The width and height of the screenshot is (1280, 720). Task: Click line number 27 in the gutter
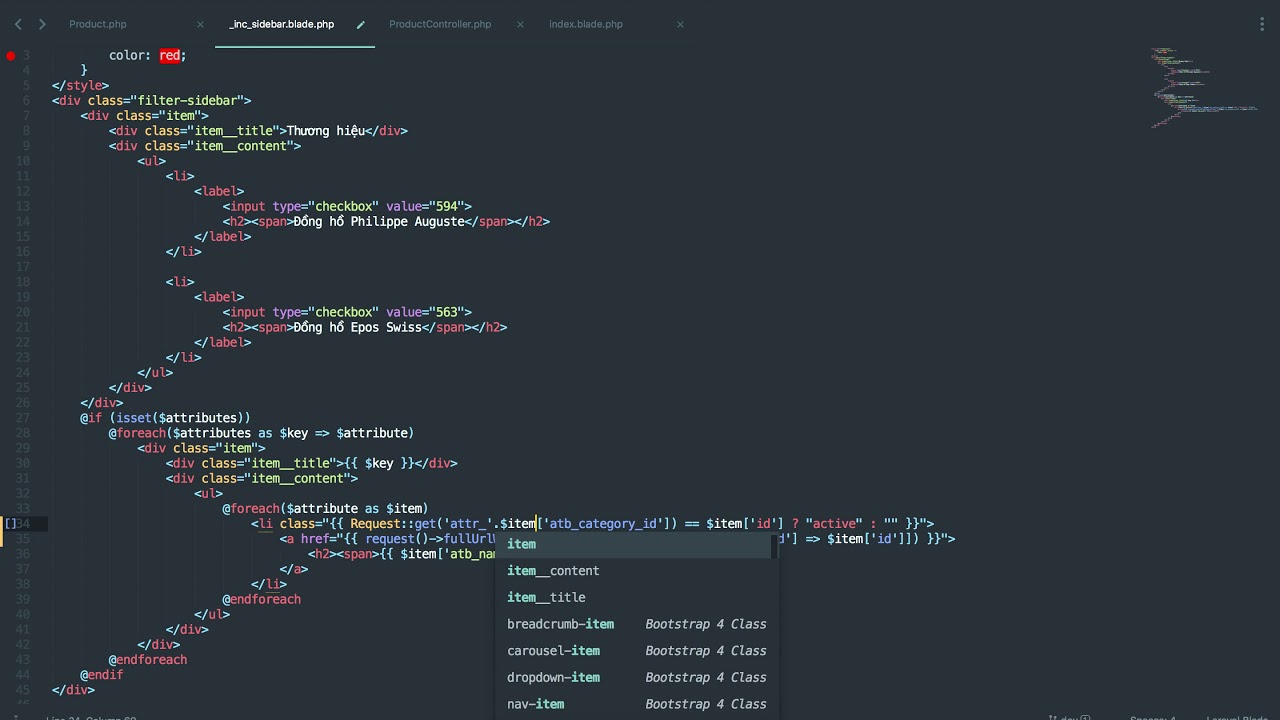(x=23, y=418)
